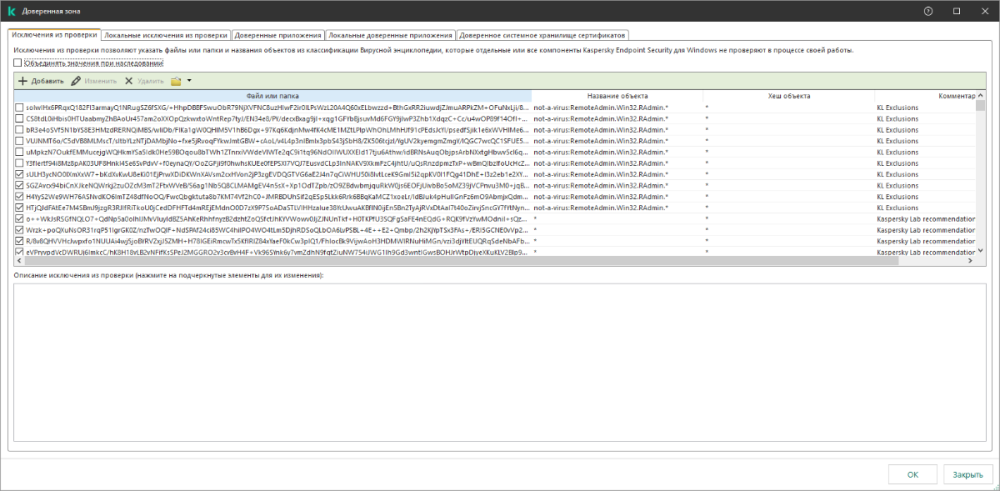Screen dimensions: 1000x491
Task: Click the table's vertical scrollbar thumb
Action: coord(980,106)
